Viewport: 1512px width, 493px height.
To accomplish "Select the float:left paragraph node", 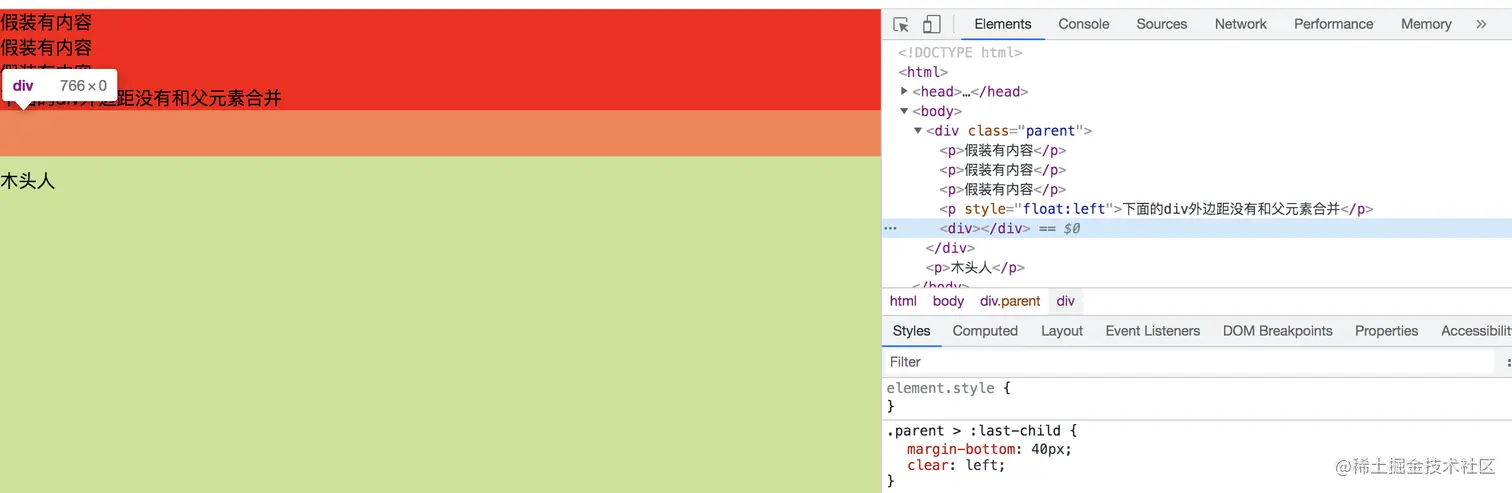I will (x=1156, y=209).
